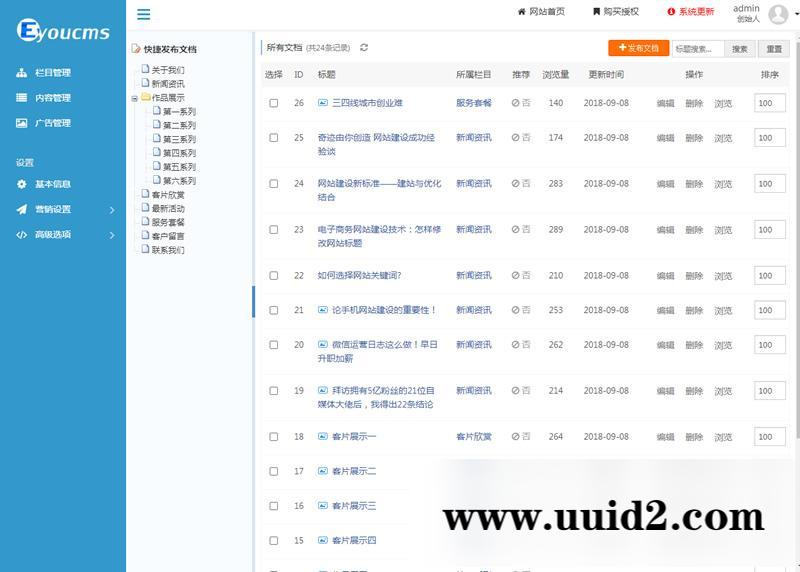Select checkbox for document ID 24

(x=274, y=184)
